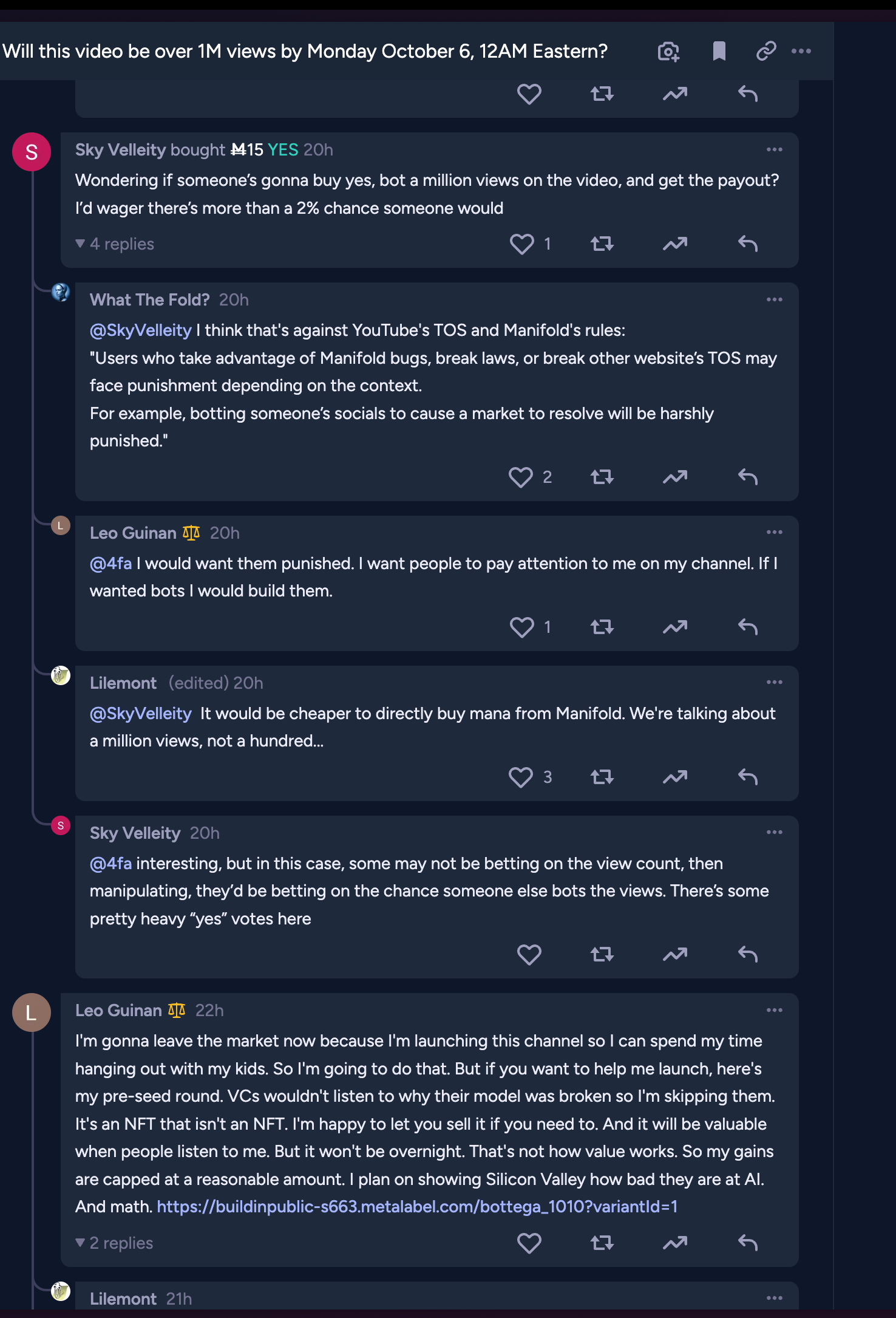Screen dimensions: 896x1318
Task: Open Sky Velleity's large avatar profile
Action: pos(32,152)
